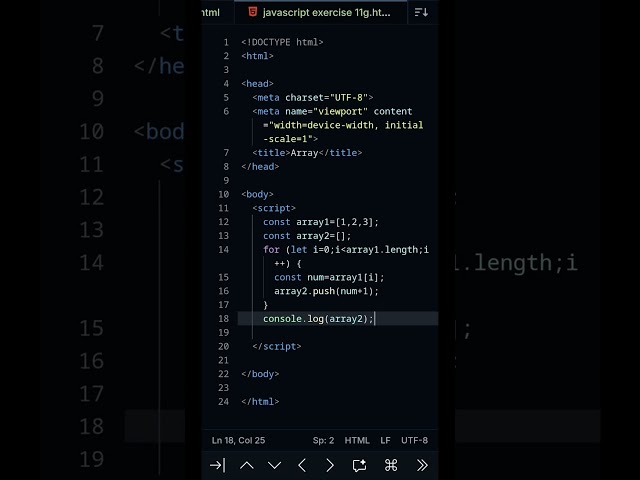Click the opening <body> tag
Screen dimensions: 640x480
257,194
